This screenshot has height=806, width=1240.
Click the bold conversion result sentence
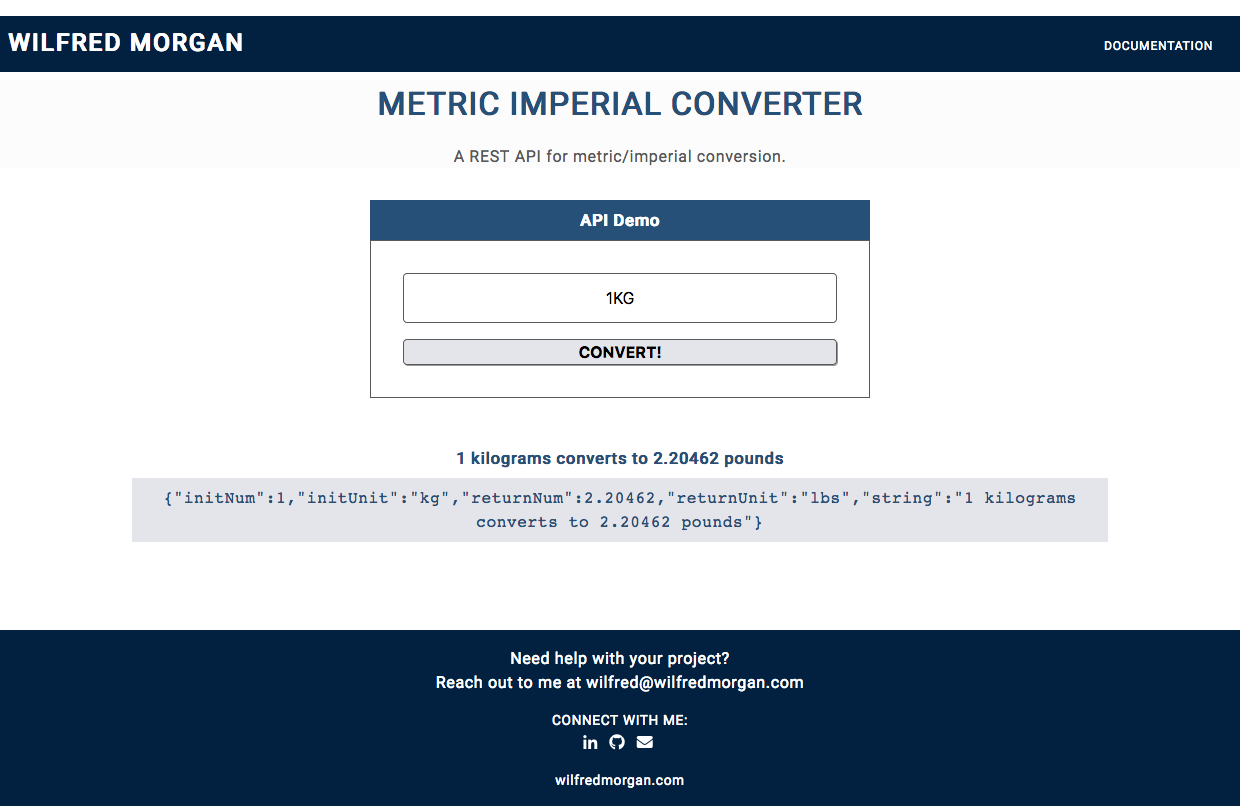coord(620,458)
